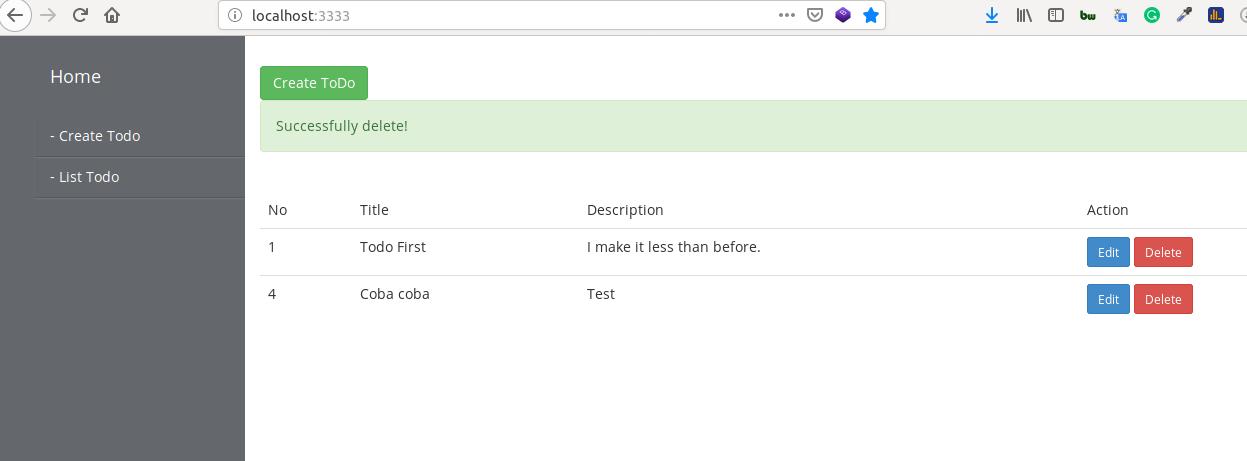The image size is (1247, 461).
Task: Go to the browser home page
Action: 111,15
